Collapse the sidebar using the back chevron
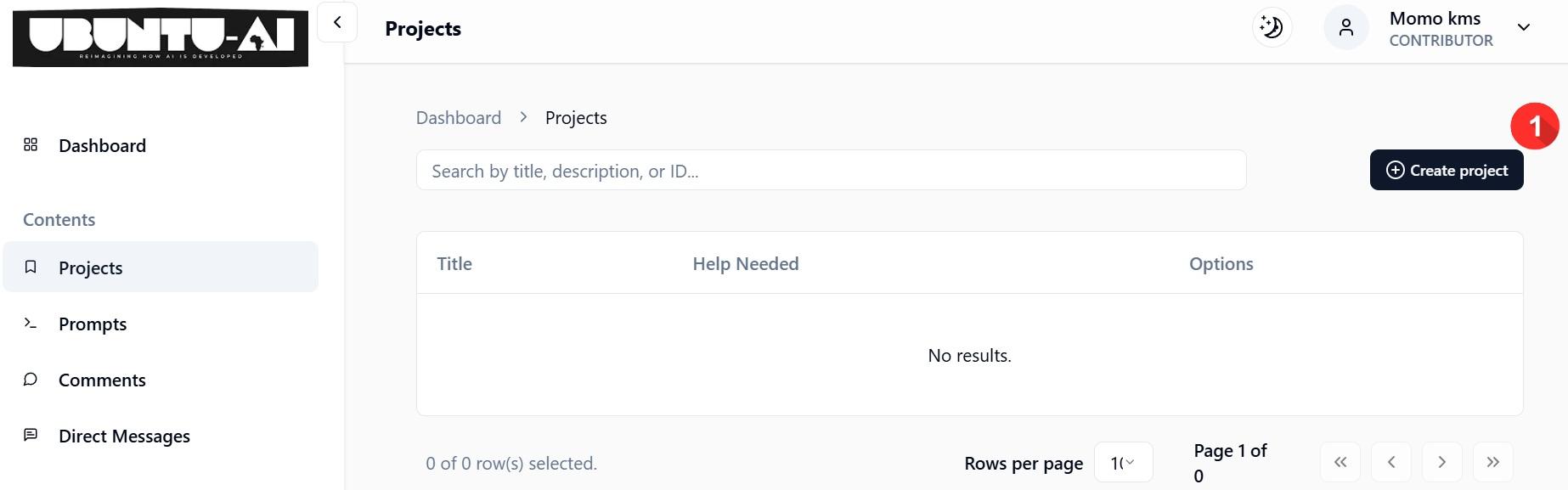Viewport: 1568px width, 490px height. 336,22
